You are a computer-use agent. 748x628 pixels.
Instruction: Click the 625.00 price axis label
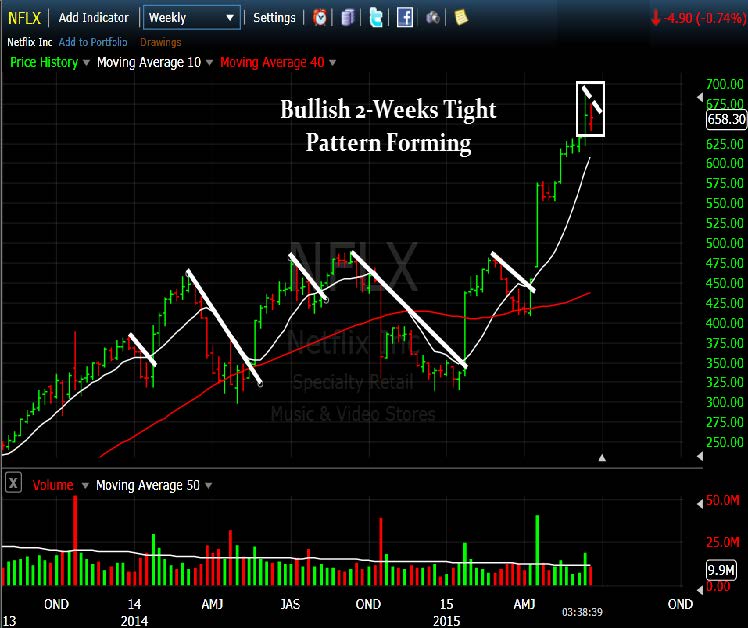point(725,144)
